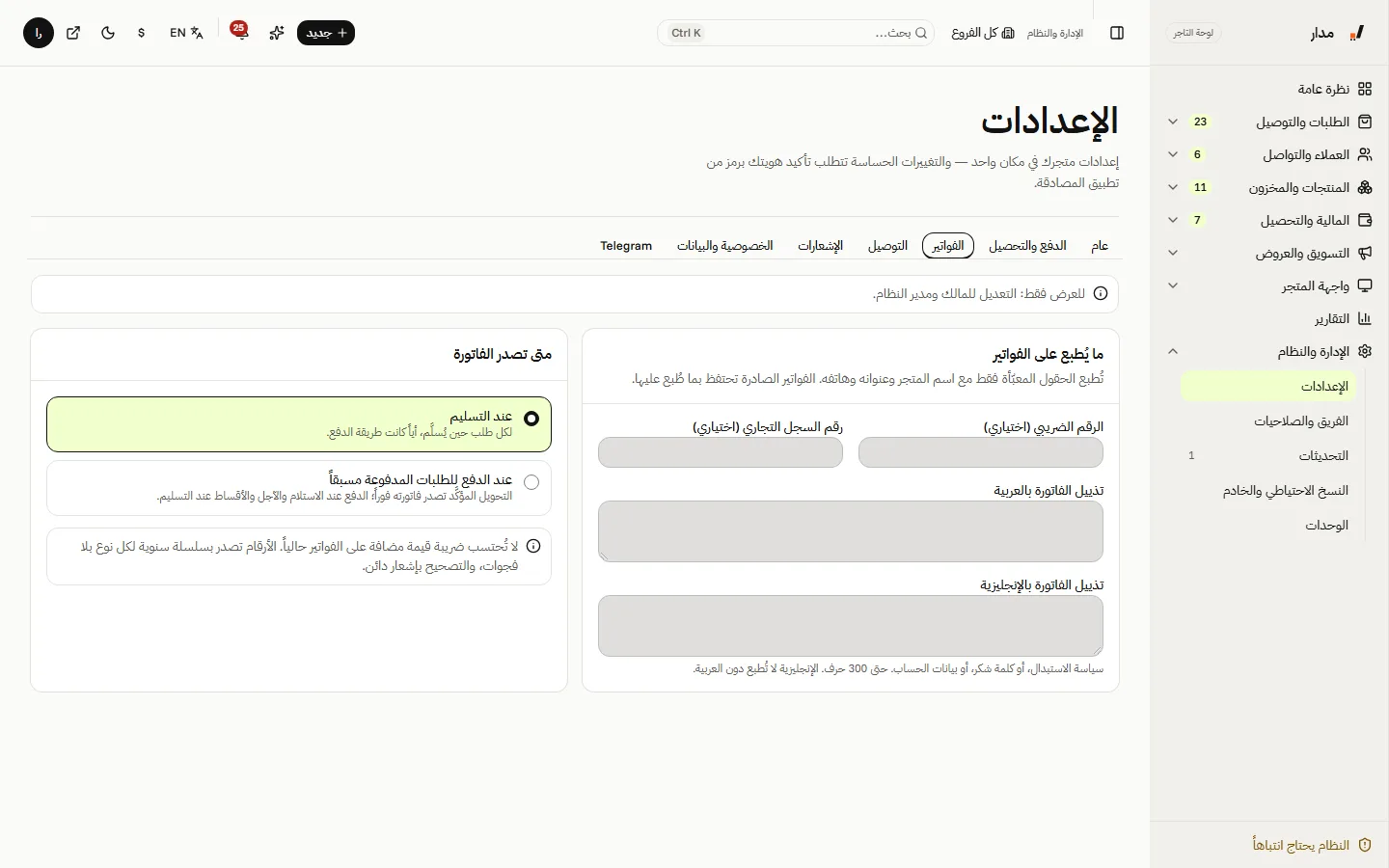Open notifications bell showing 25
The image size is (1389, 868).
pos(241,33)
